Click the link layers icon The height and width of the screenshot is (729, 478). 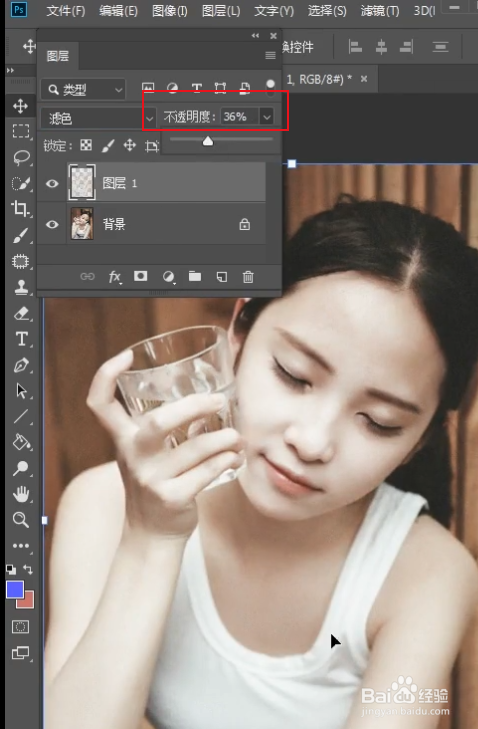(x=87, y=277)
